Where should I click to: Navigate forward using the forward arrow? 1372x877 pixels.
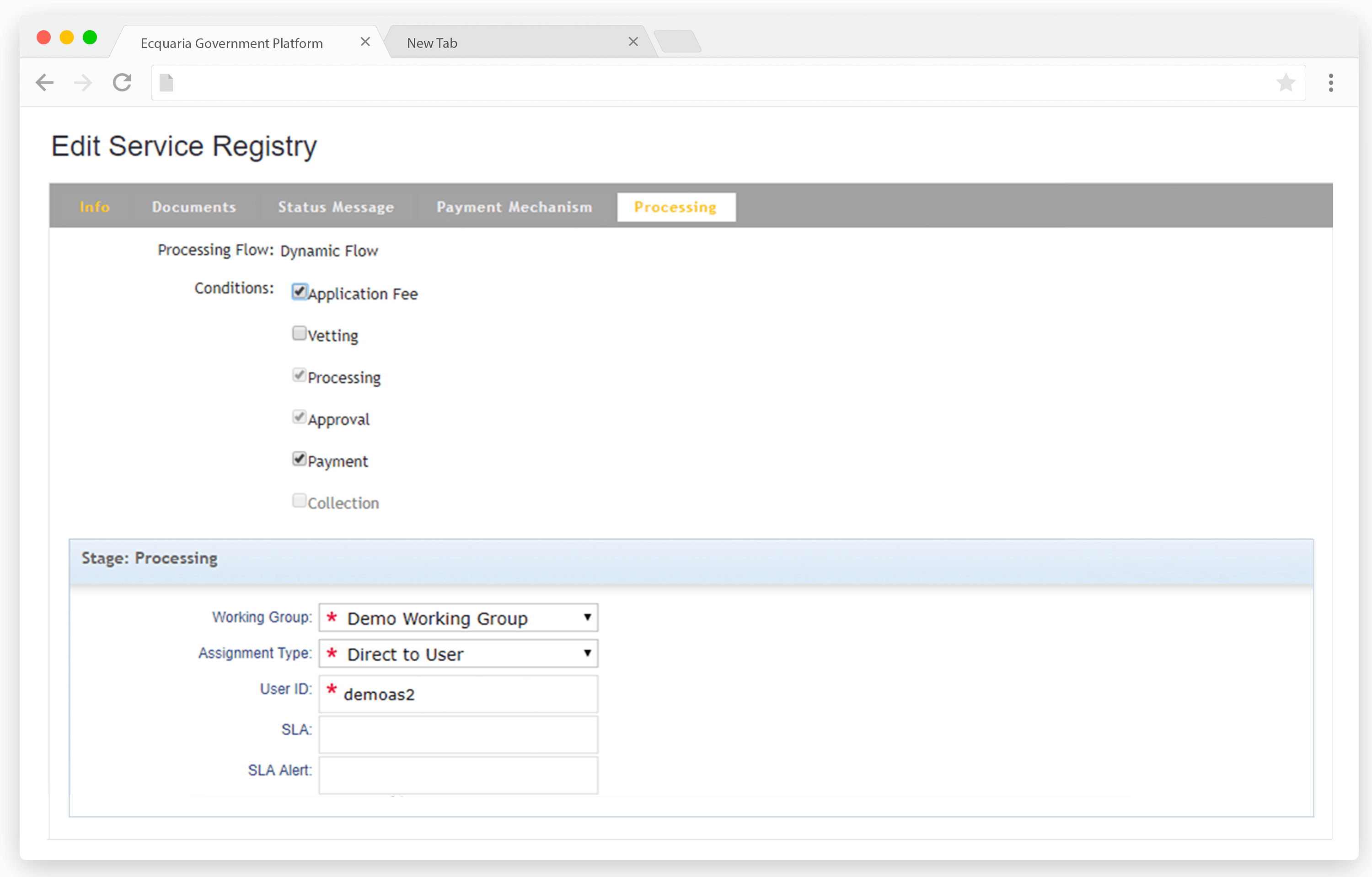pyautogui.click(x=83, y=83)
